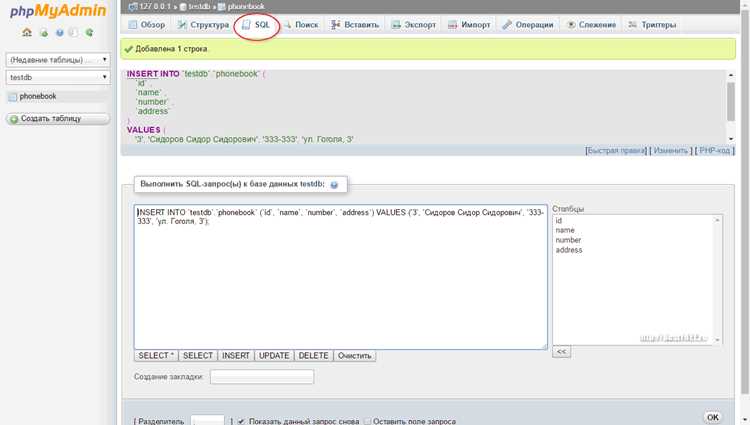Screen dimensions: 750x425
Task: Click the Создать таблицу button
Action: click(x=58, y=119)
